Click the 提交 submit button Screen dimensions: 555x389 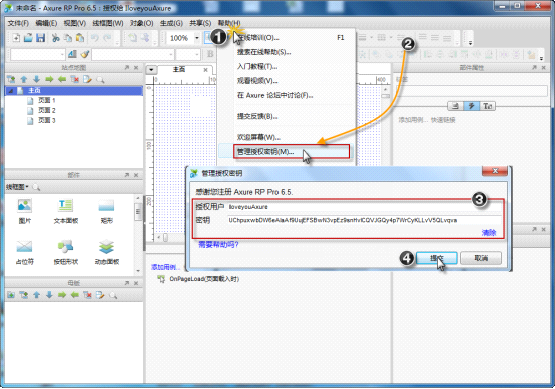437,258
